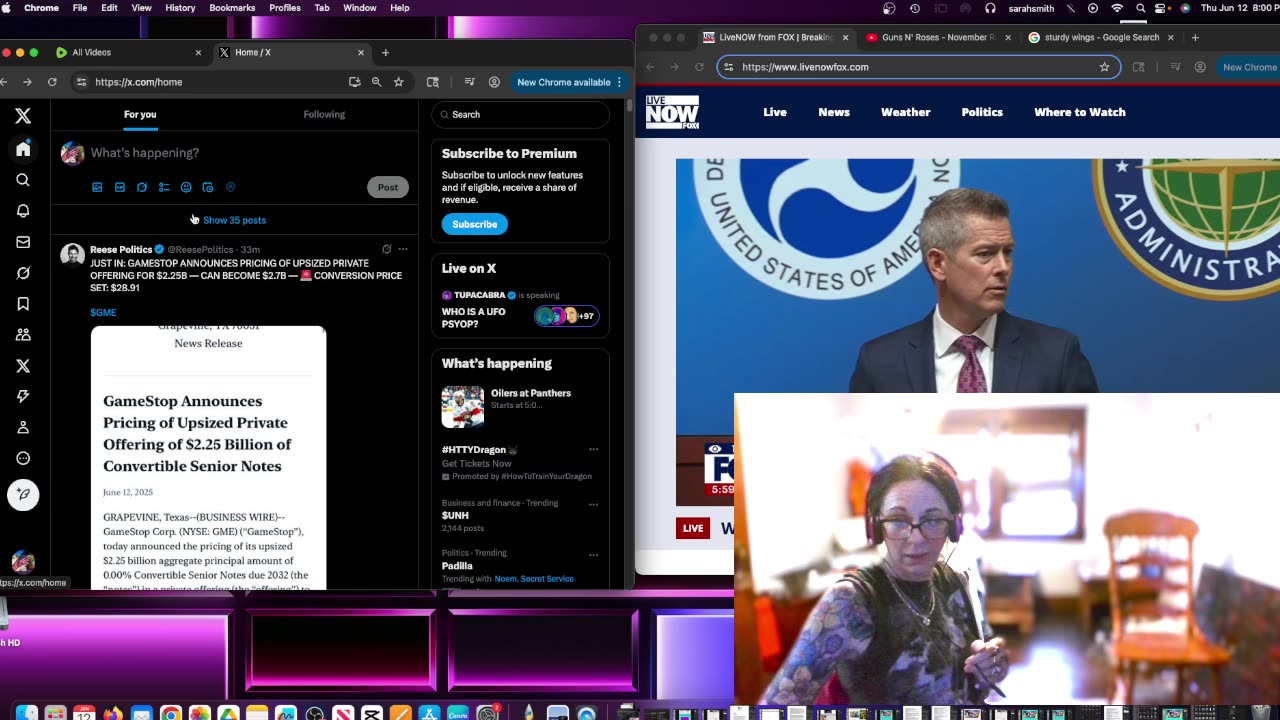Open more options on Reese Politics post
1280x720 pixels.
pyautogui.click(x=403, y=249)
